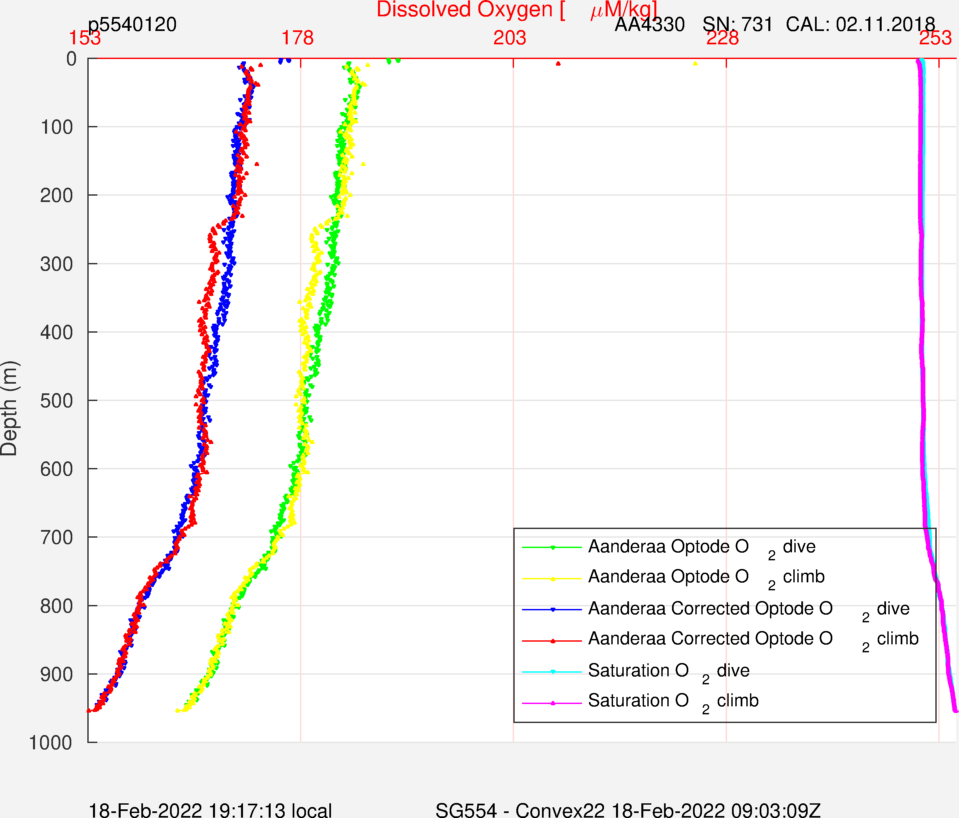Screen dimensions: 959x818
Task: Click the local timestamp text at bottom left
Action: coord(210,809)
